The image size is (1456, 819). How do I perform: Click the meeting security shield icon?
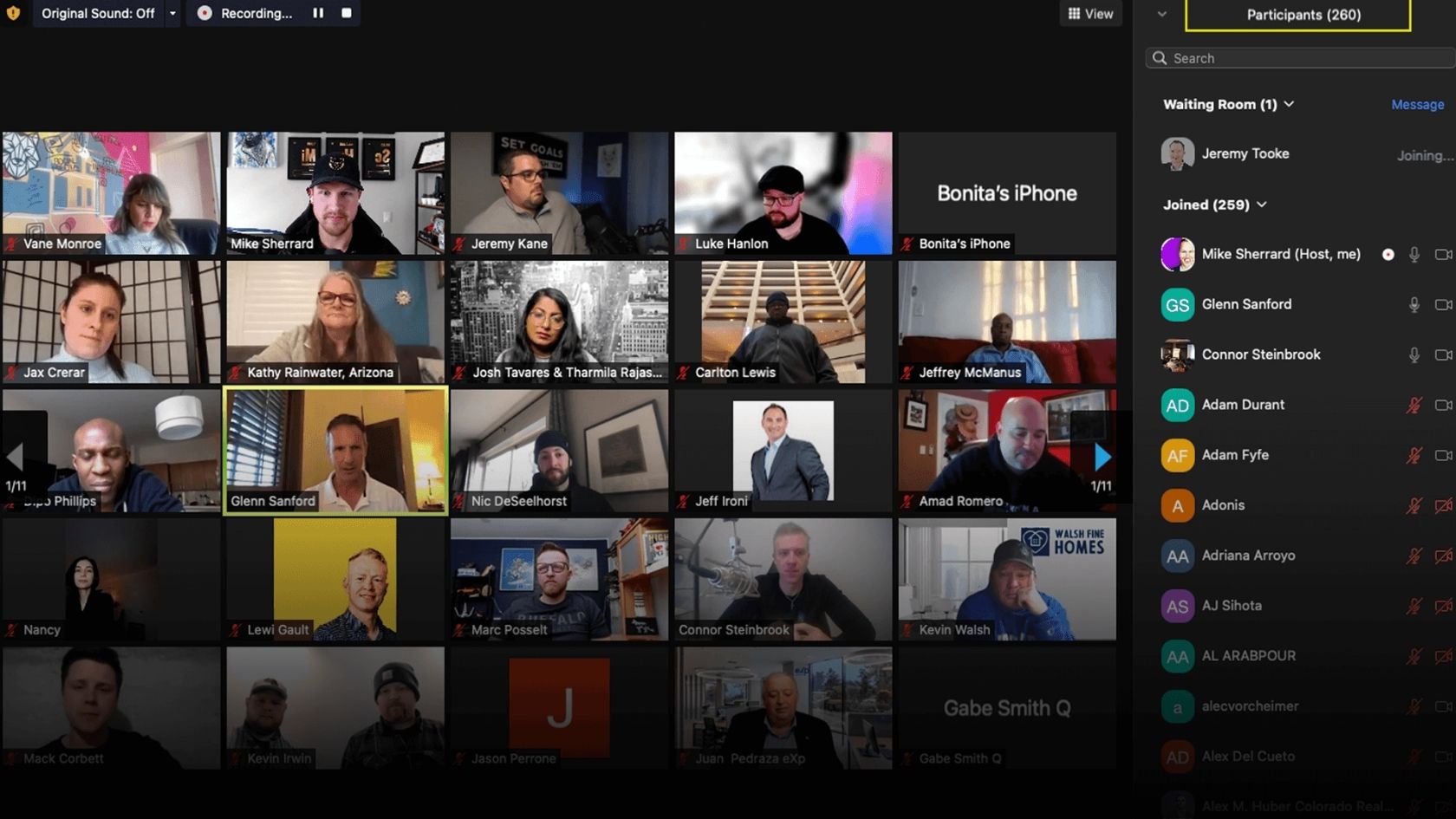(x=13, y=13)
